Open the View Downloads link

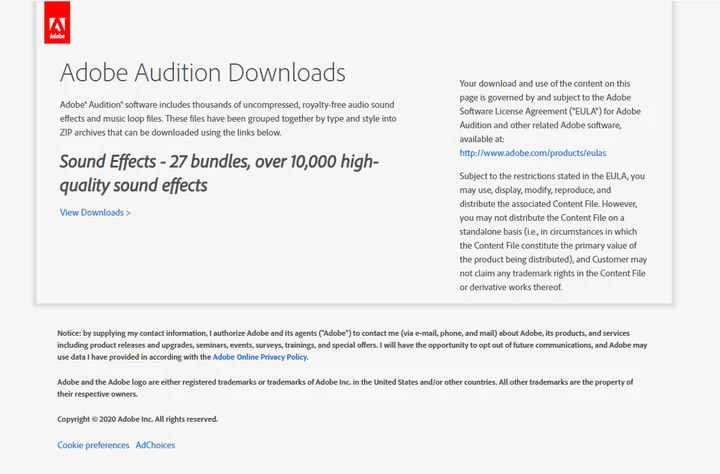coord(95,213)
